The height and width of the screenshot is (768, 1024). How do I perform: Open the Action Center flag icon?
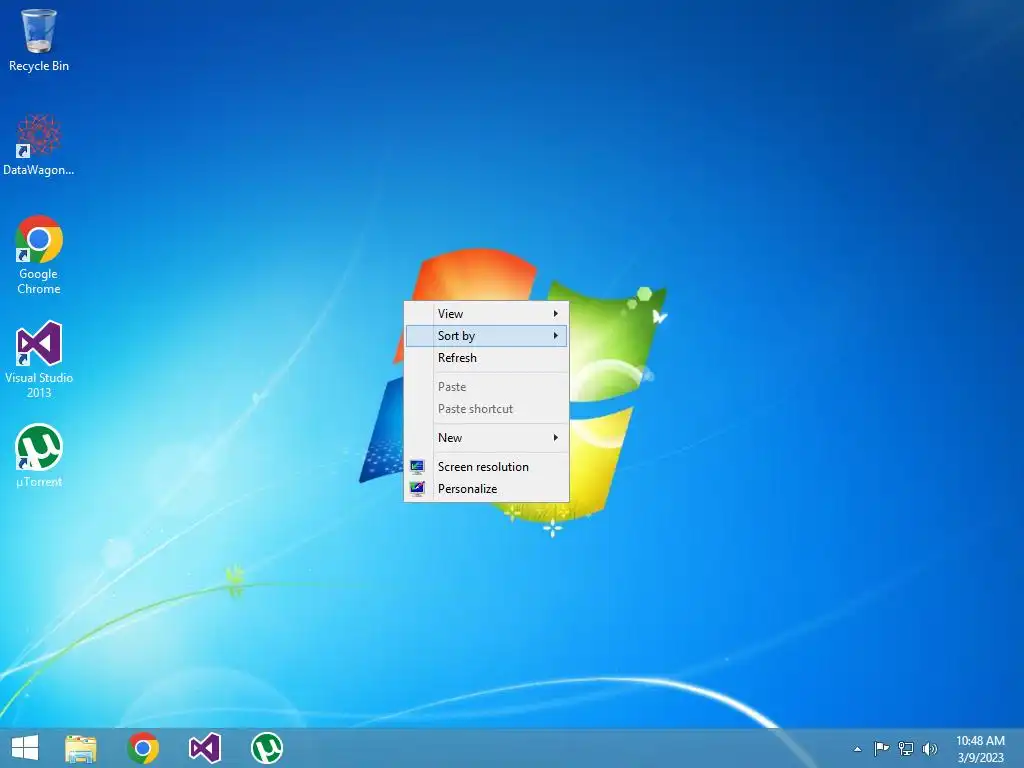pos(882,748)
